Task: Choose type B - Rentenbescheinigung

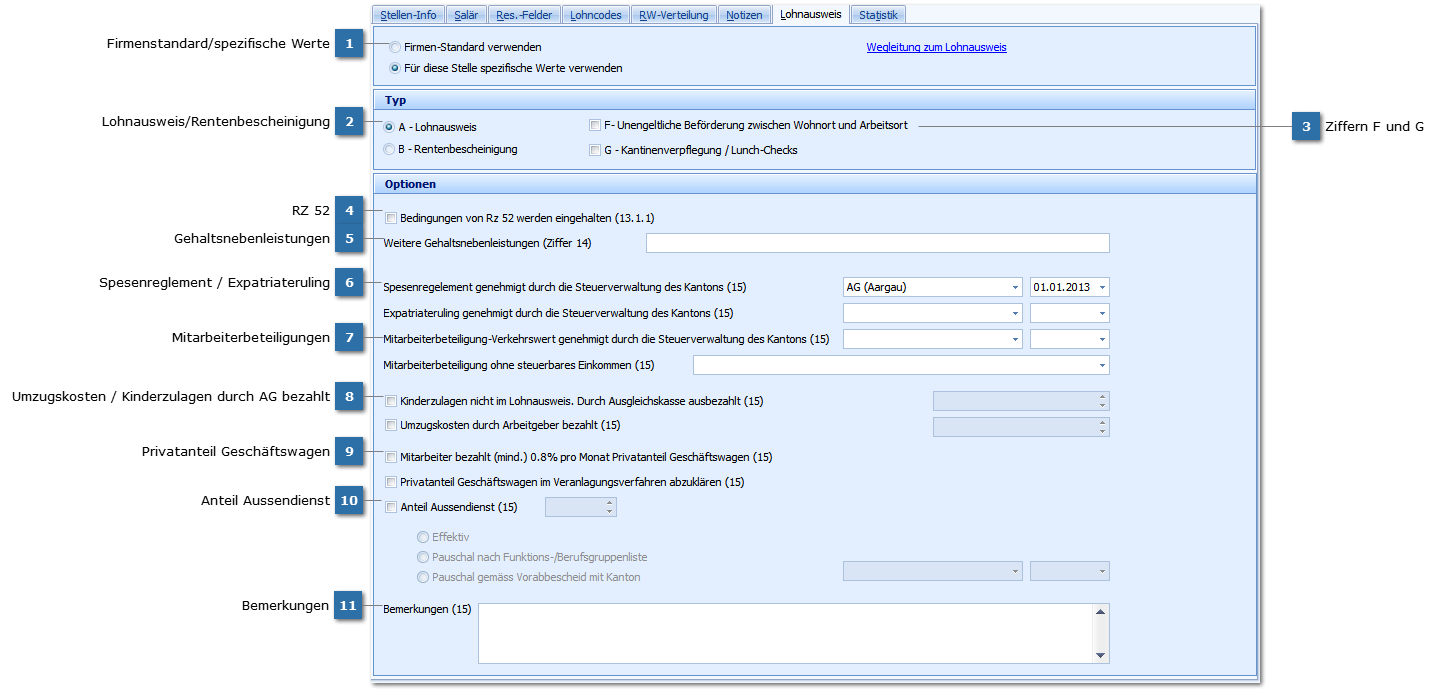Action: [x=390, y=149]
